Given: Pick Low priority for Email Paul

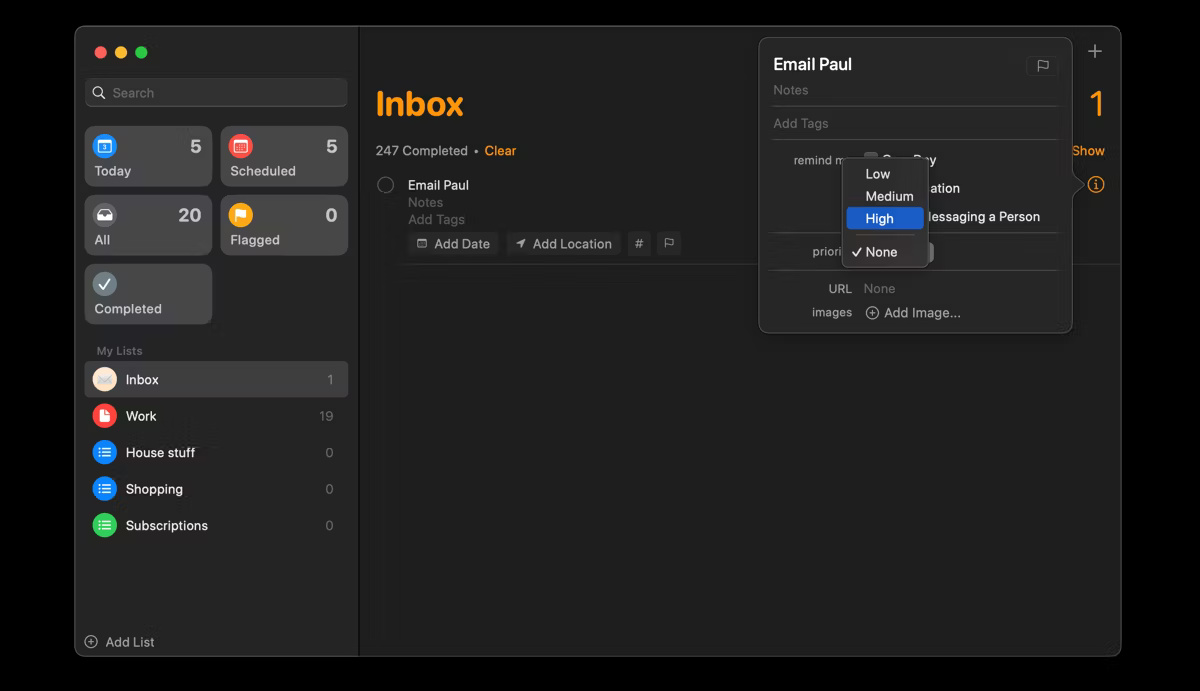Looking at the screenshot, I should coord(878,173).
